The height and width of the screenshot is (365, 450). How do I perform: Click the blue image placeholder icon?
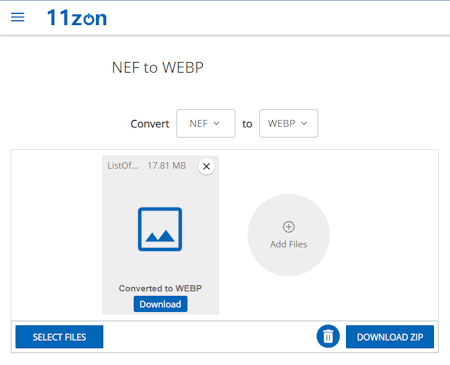[x=160, y=229]
